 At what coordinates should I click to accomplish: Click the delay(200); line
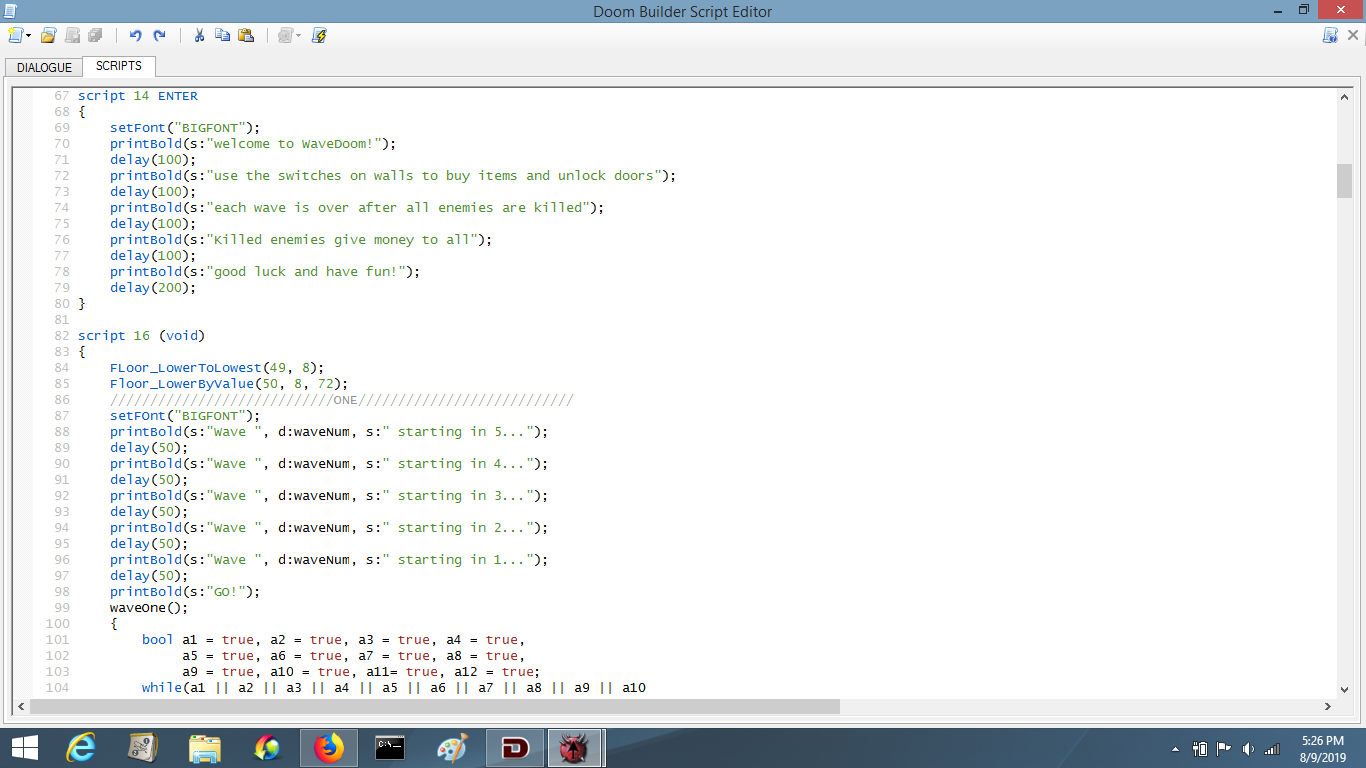pos(153,288)
